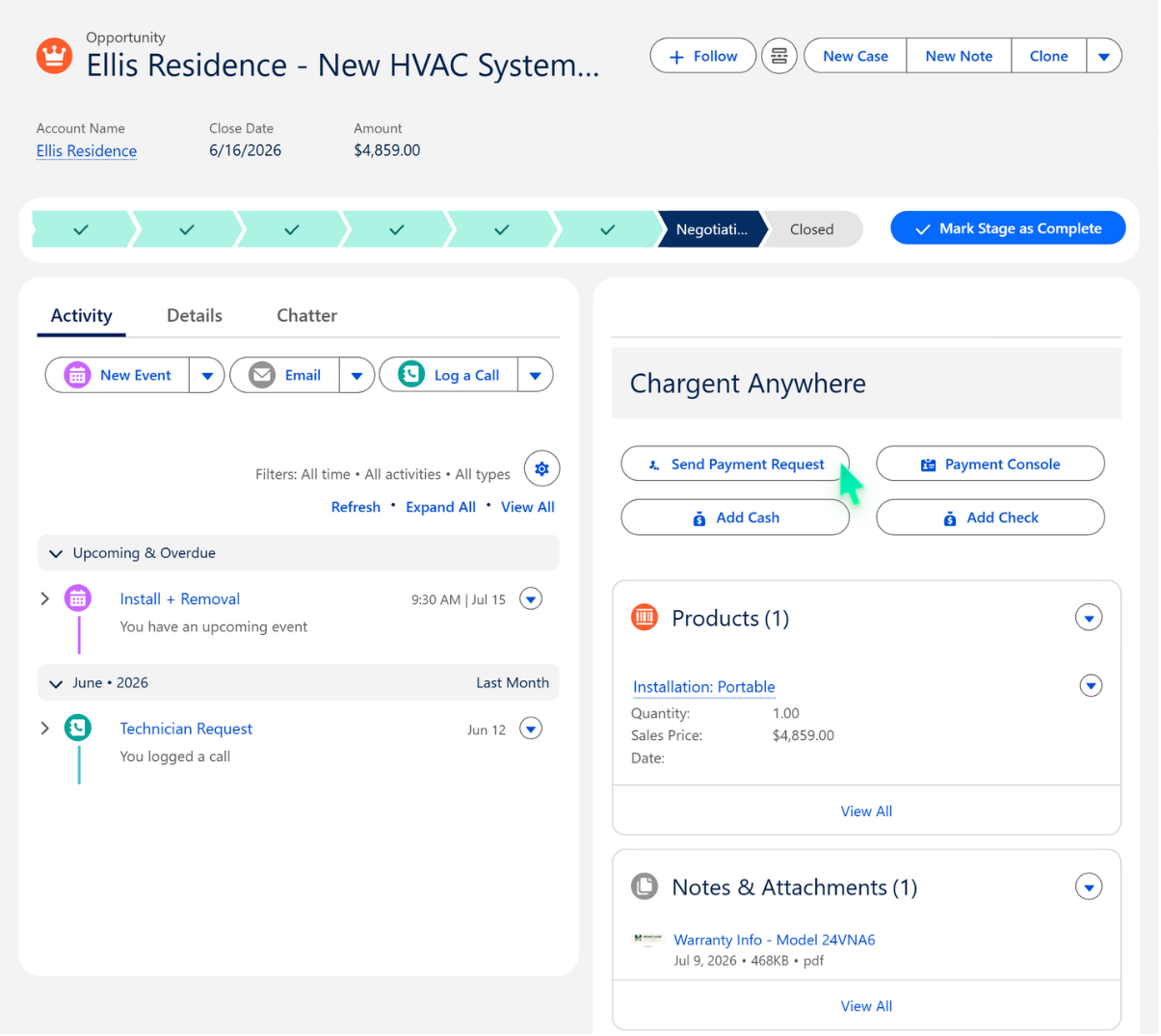Viewport: 1161px width, 1036px height.
Task: Click the Log a Call phone icon
Action: 411,375
